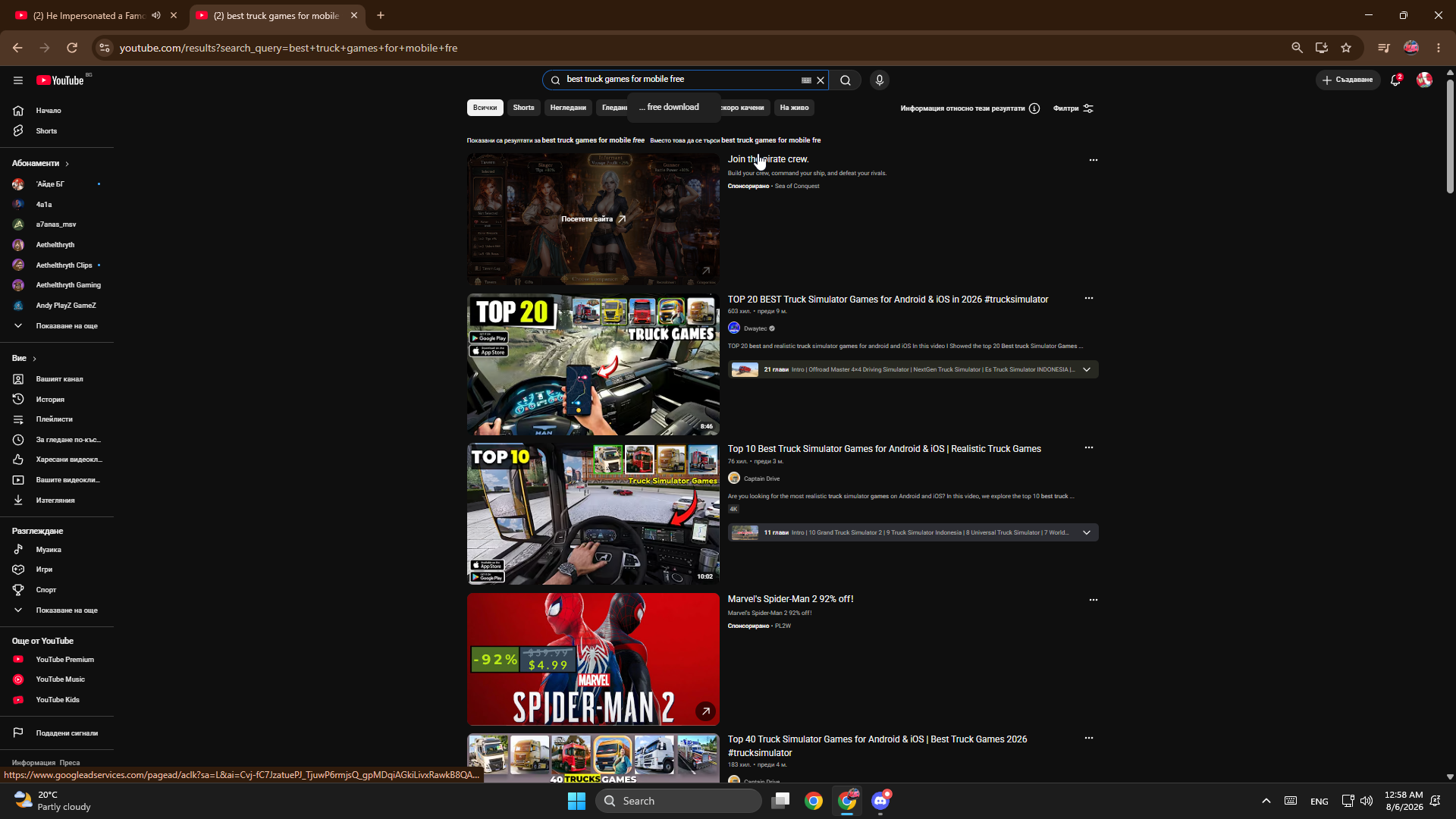Open Filters (Филтри)
This screenshot has height=819, width=1456.
click(x=1073, y=108)
